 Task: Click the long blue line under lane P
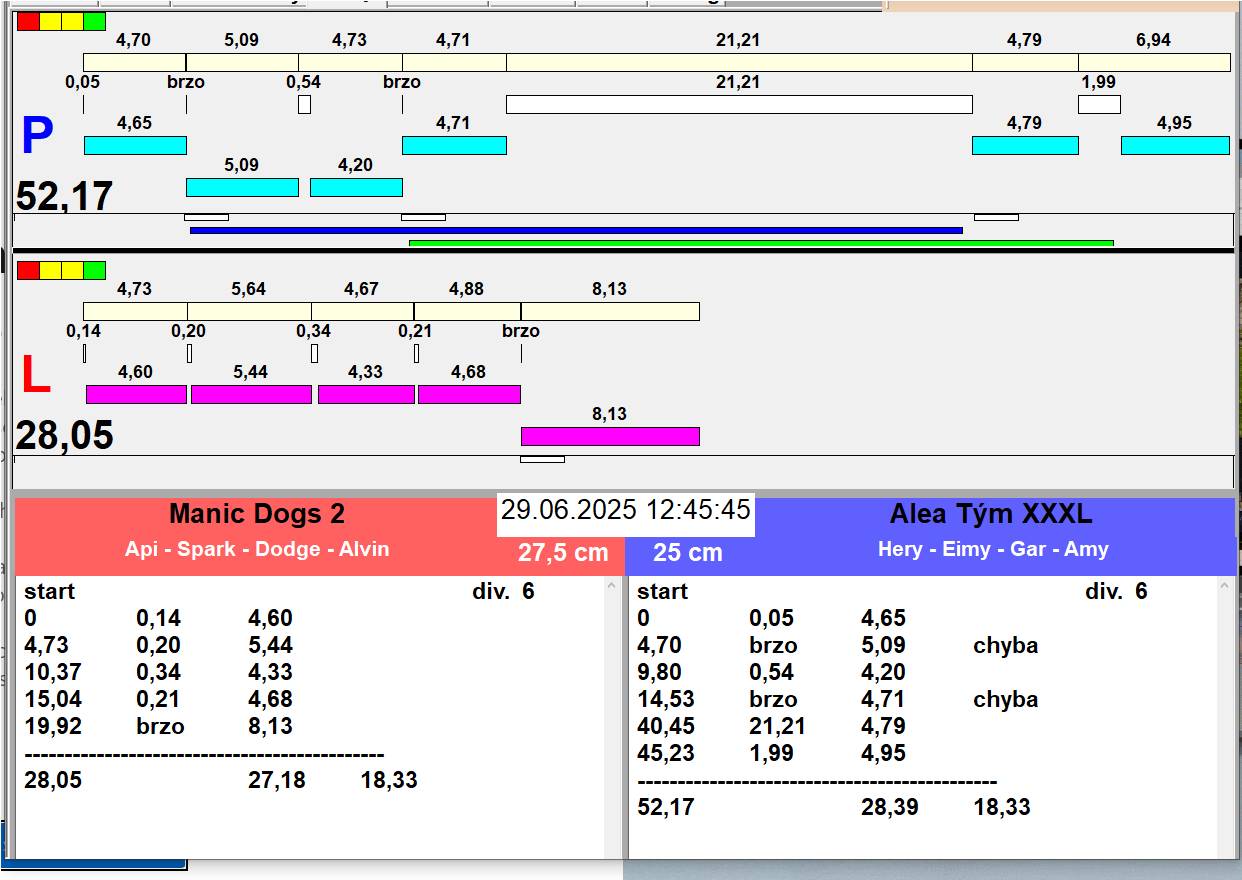576,230
